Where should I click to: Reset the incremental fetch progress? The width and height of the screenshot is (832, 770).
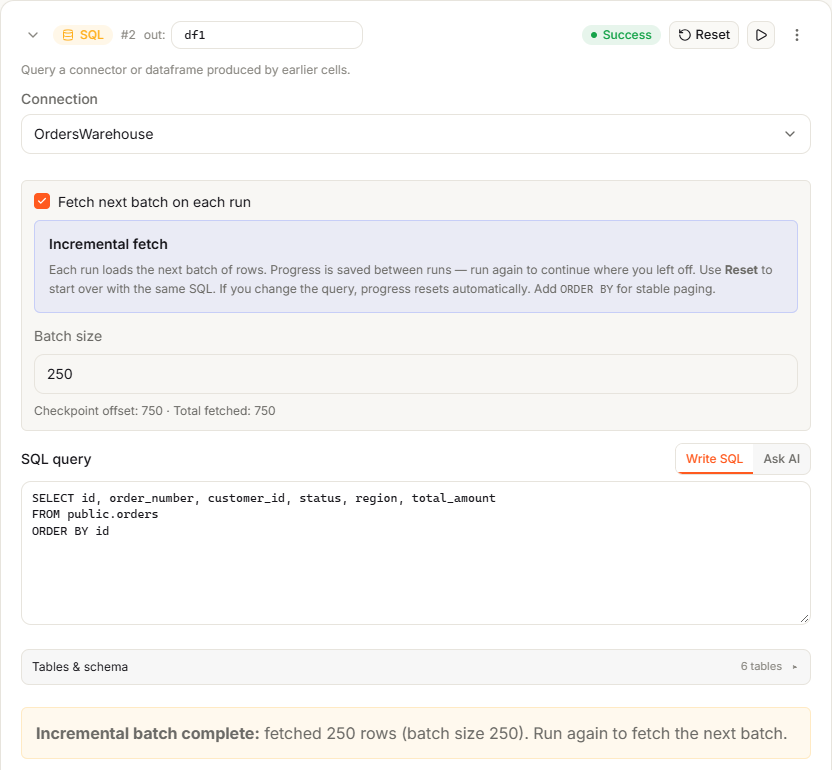pos(704,35)
